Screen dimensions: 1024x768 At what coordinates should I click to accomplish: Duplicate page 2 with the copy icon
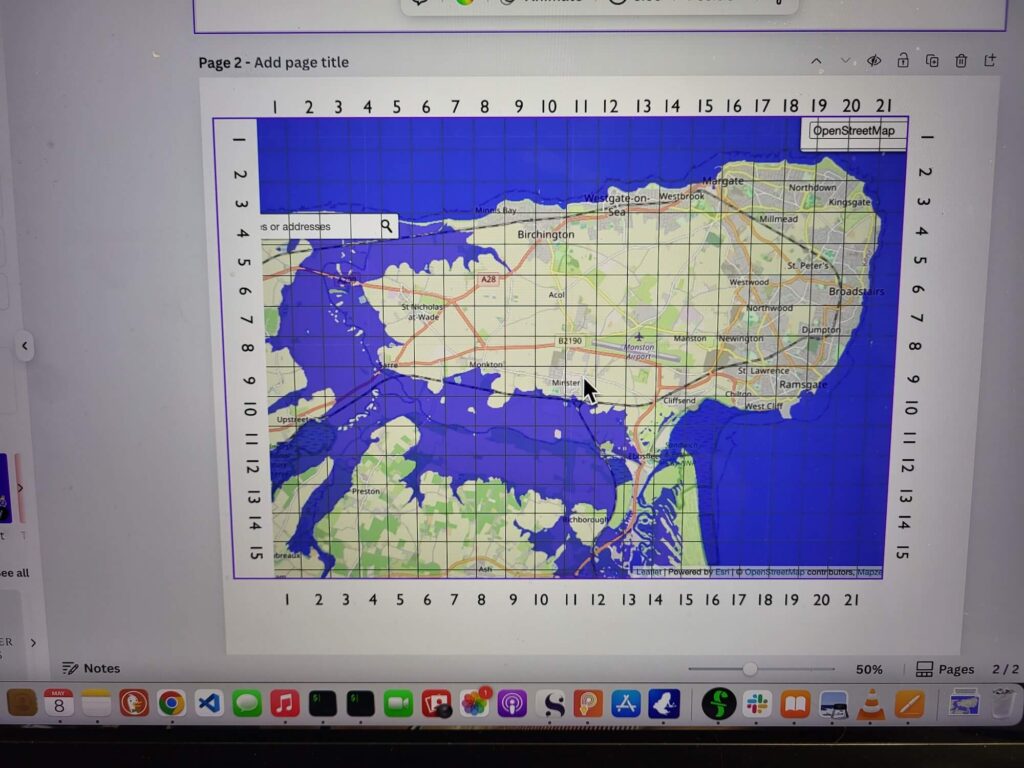(932, 61)
